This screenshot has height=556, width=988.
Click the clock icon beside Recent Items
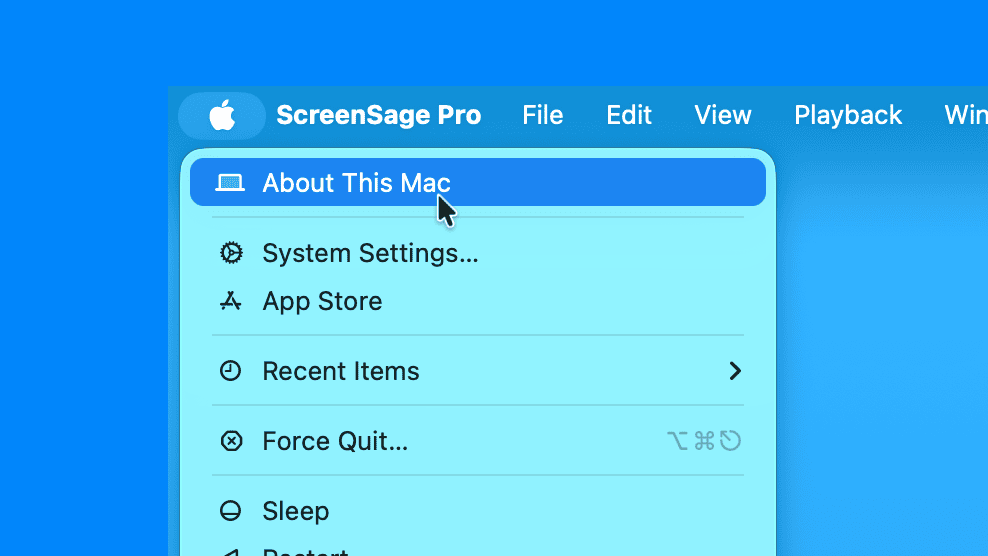click(x=231, y=371)
